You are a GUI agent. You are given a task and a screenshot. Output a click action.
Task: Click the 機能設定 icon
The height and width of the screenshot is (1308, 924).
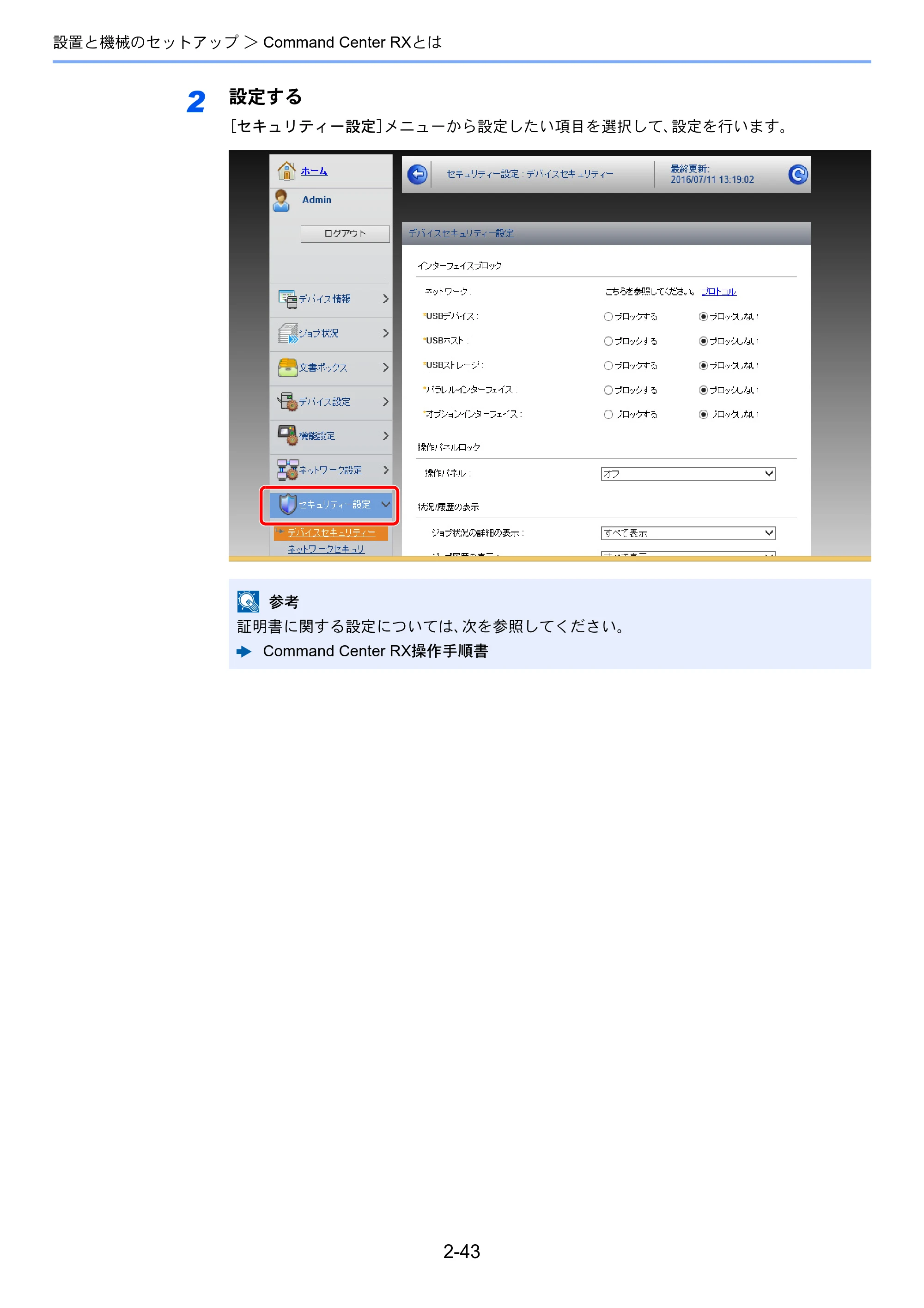point(287,436)
